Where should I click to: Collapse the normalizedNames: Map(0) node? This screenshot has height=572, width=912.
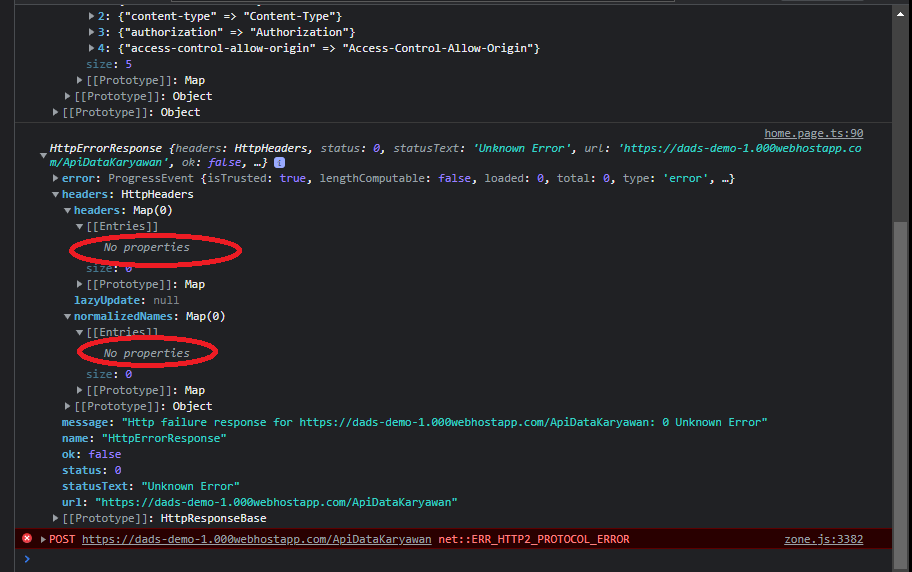[67, 317]
